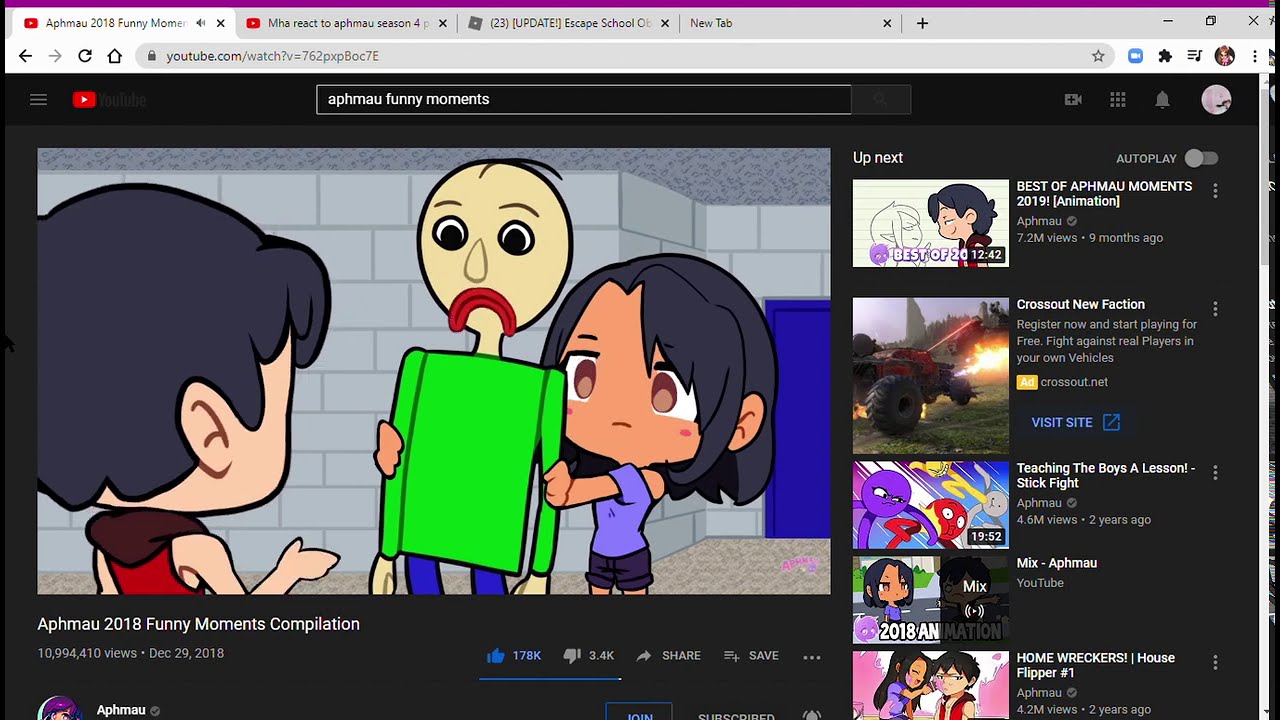Open the create video camera icon

[x=1073, y=99]
